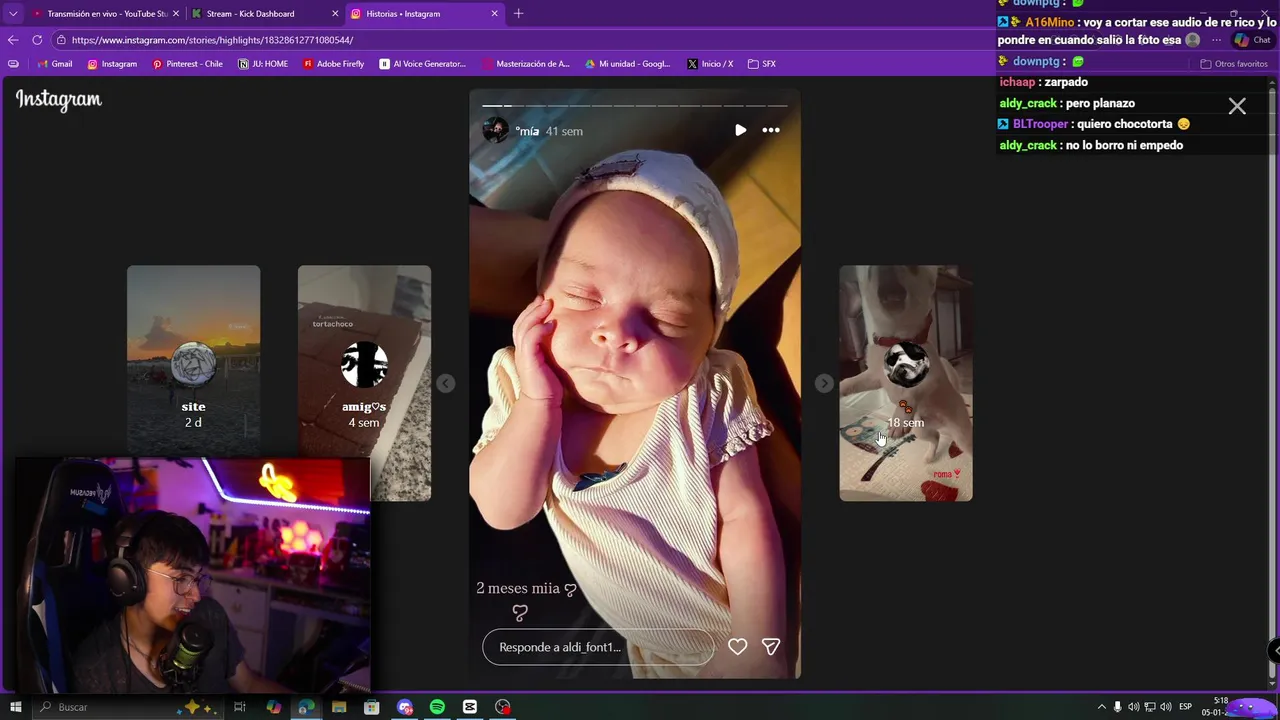Screen dimensions: 1280x720
Task: Open a new browser tab
Action: click(518, 14)
